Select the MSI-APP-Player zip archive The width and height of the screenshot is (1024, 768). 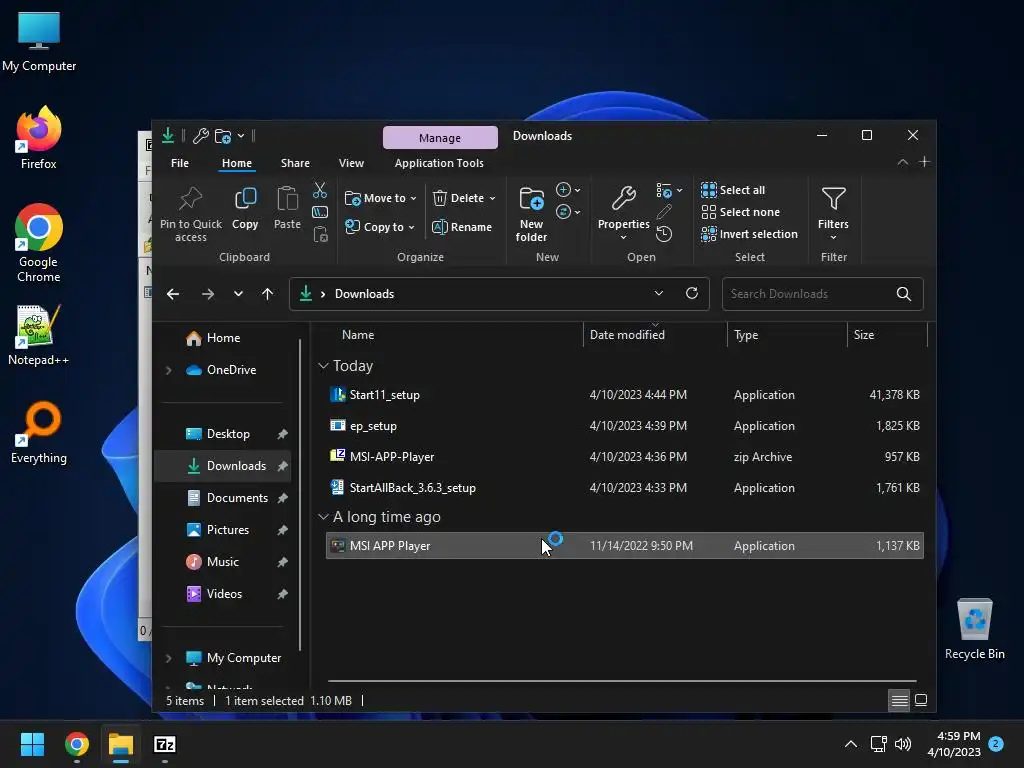[x=624, y=457]
